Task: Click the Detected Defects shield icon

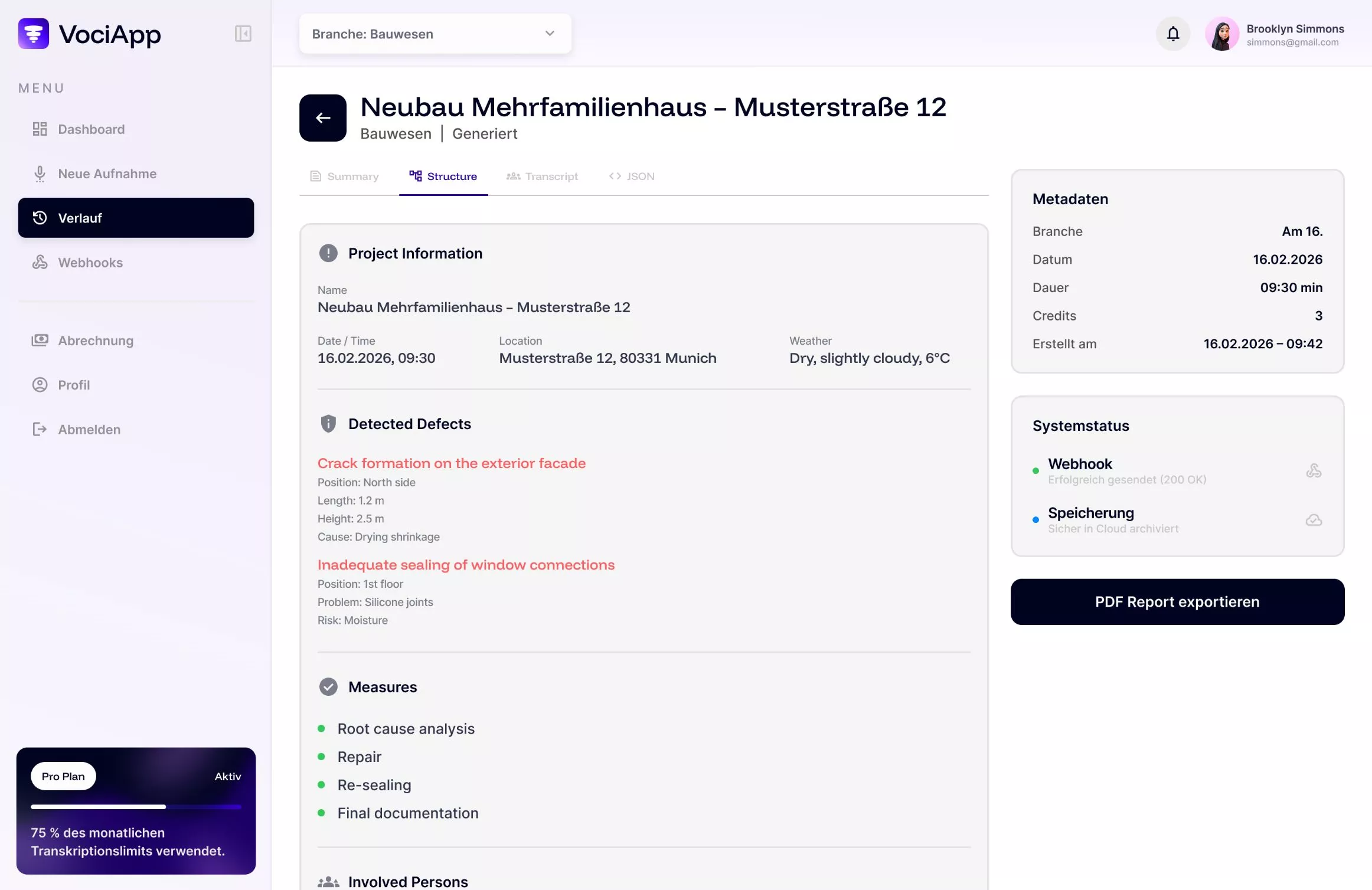Action: point(328,424)
